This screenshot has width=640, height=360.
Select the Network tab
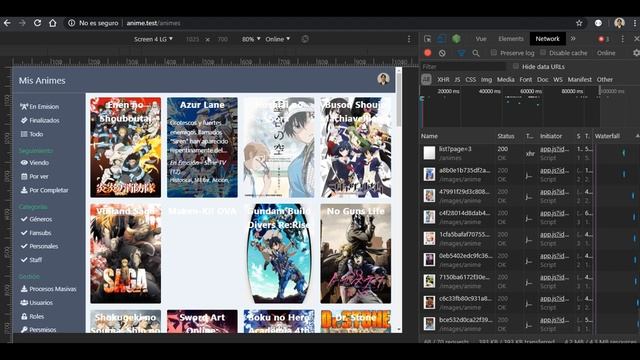coord(547,39)
